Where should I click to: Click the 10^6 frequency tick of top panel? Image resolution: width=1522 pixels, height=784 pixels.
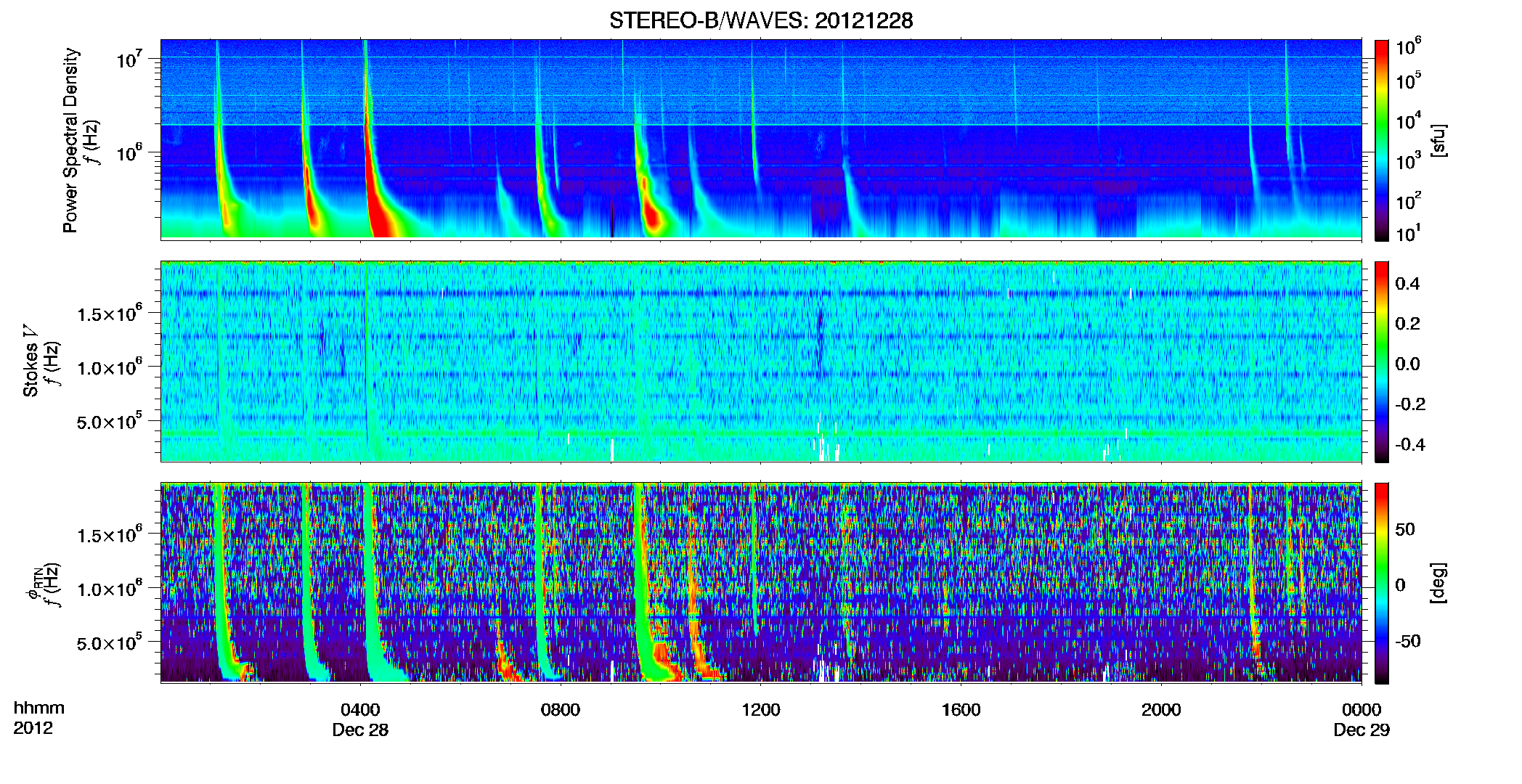pyautogui.click(x=130, y=153)
